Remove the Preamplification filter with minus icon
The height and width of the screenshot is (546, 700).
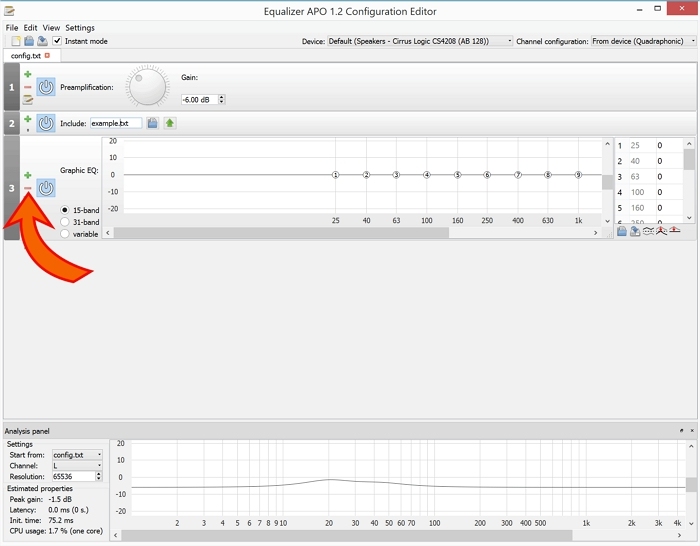[x=28, y=87]
